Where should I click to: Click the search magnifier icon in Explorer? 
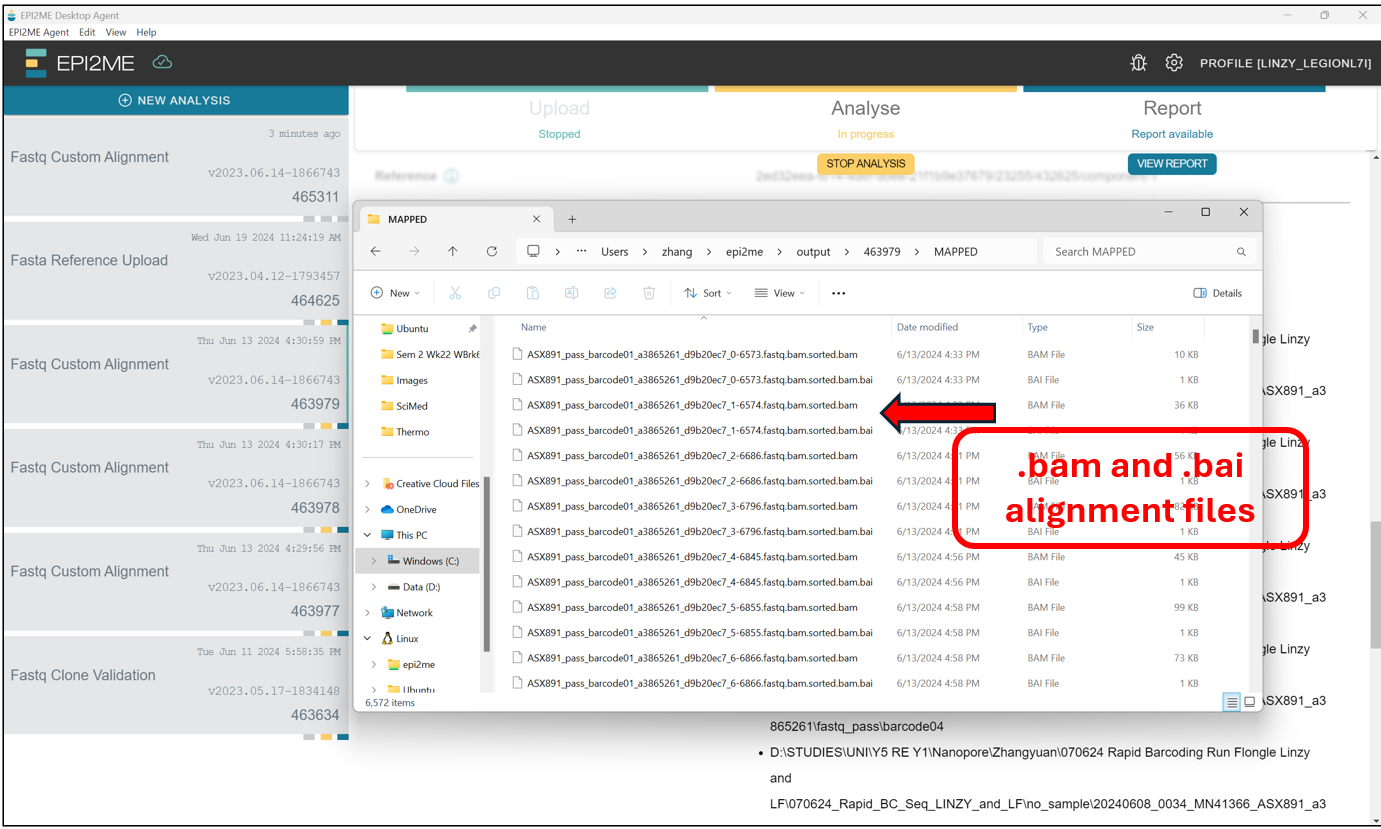pyautogui.click(x=1241, y=252)
